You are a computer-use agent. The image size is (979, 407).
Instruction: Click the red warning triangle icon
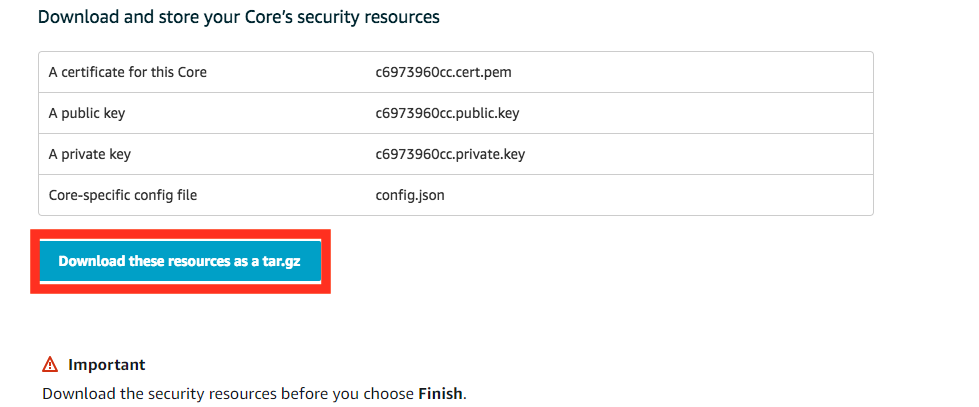pos(50,365)
